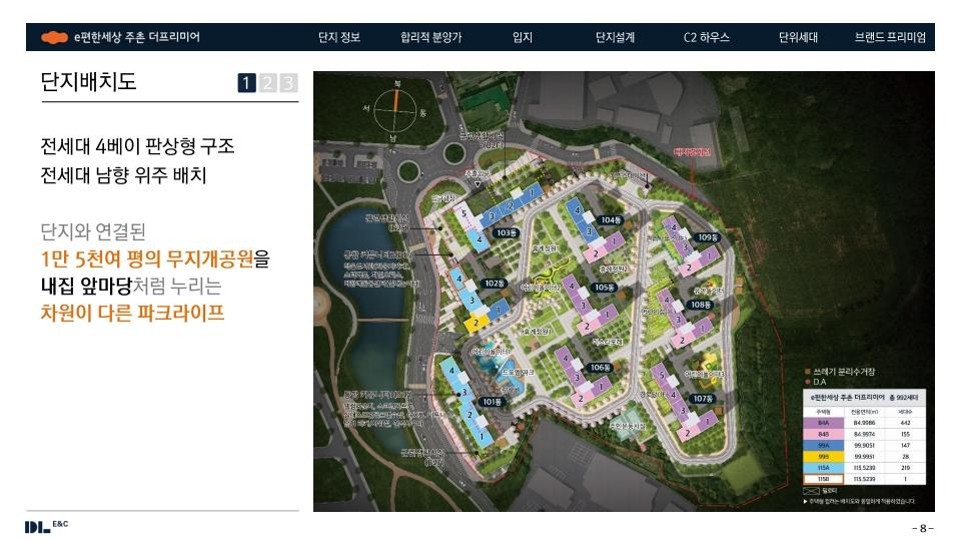Go to the 단지설계 section

coord(615,37)
